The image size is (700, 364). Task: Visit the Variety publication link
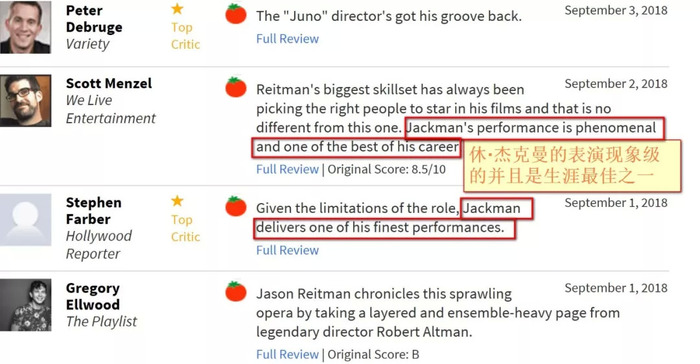88,44
